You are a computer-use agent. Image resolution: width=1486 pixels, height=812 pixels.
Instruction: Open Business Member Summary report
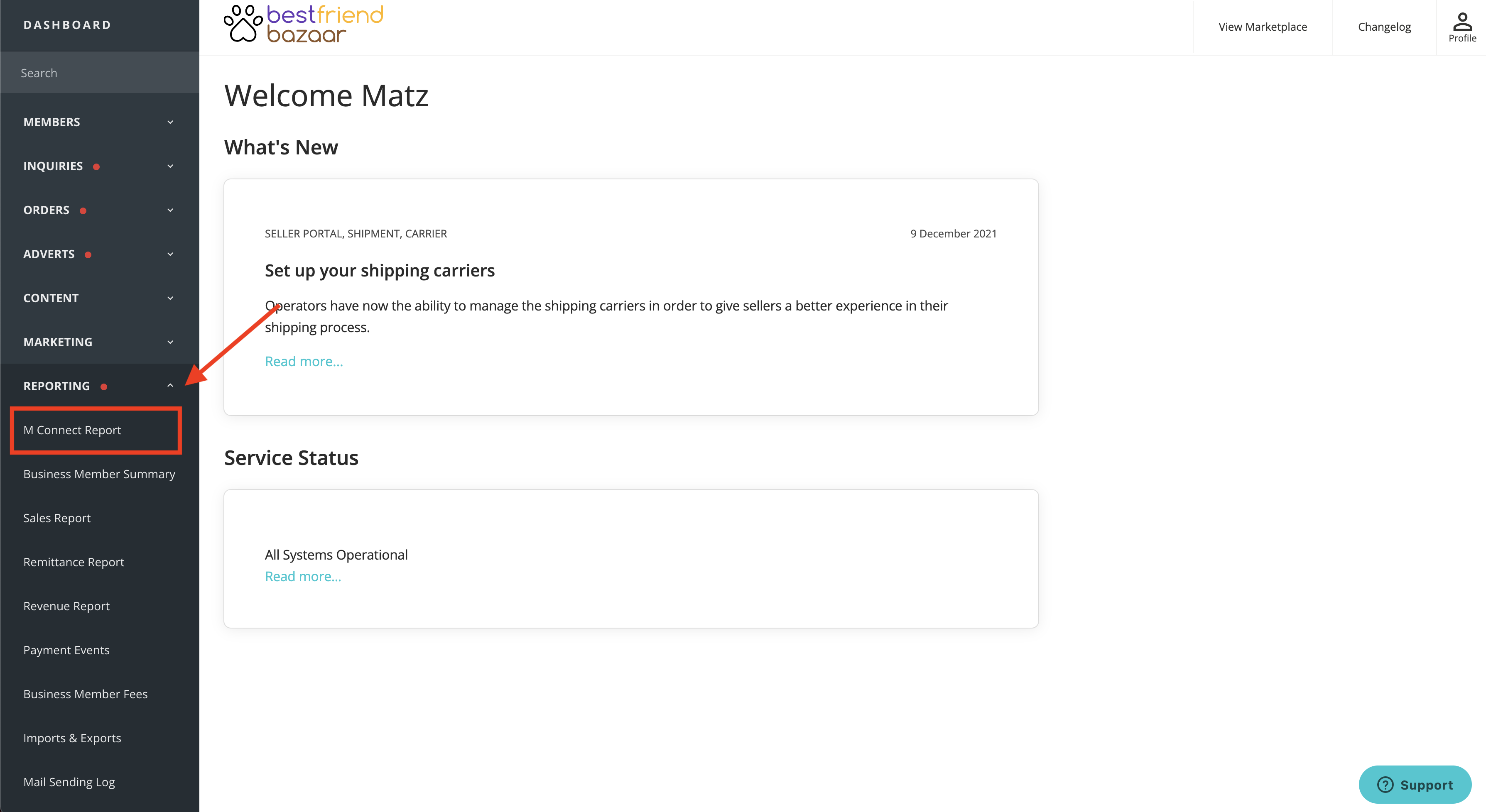tap(99, 474)
